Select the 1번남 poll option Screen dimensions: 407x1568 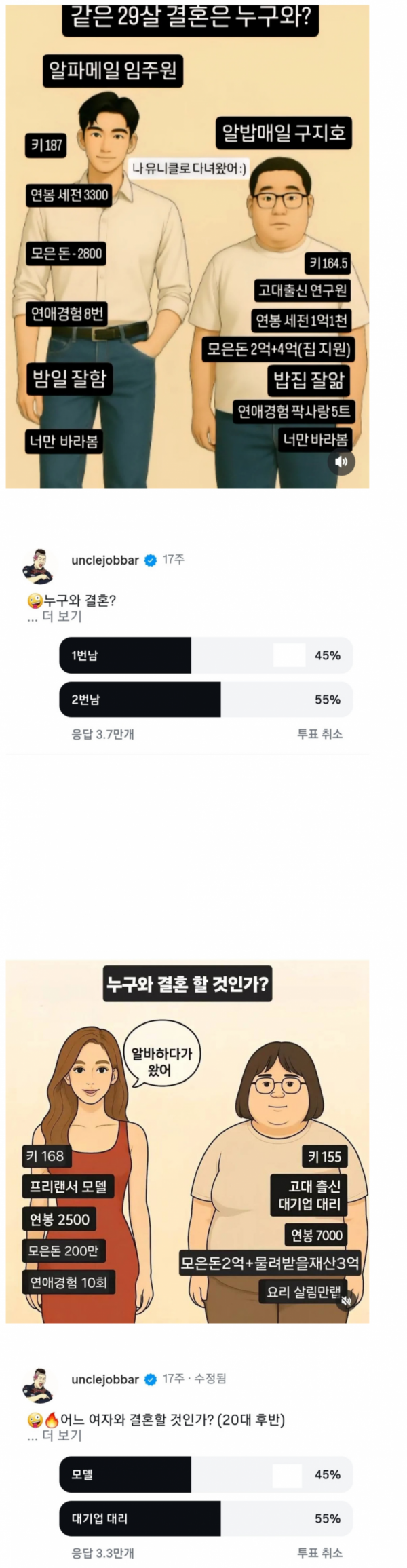[x=206, y=655]
